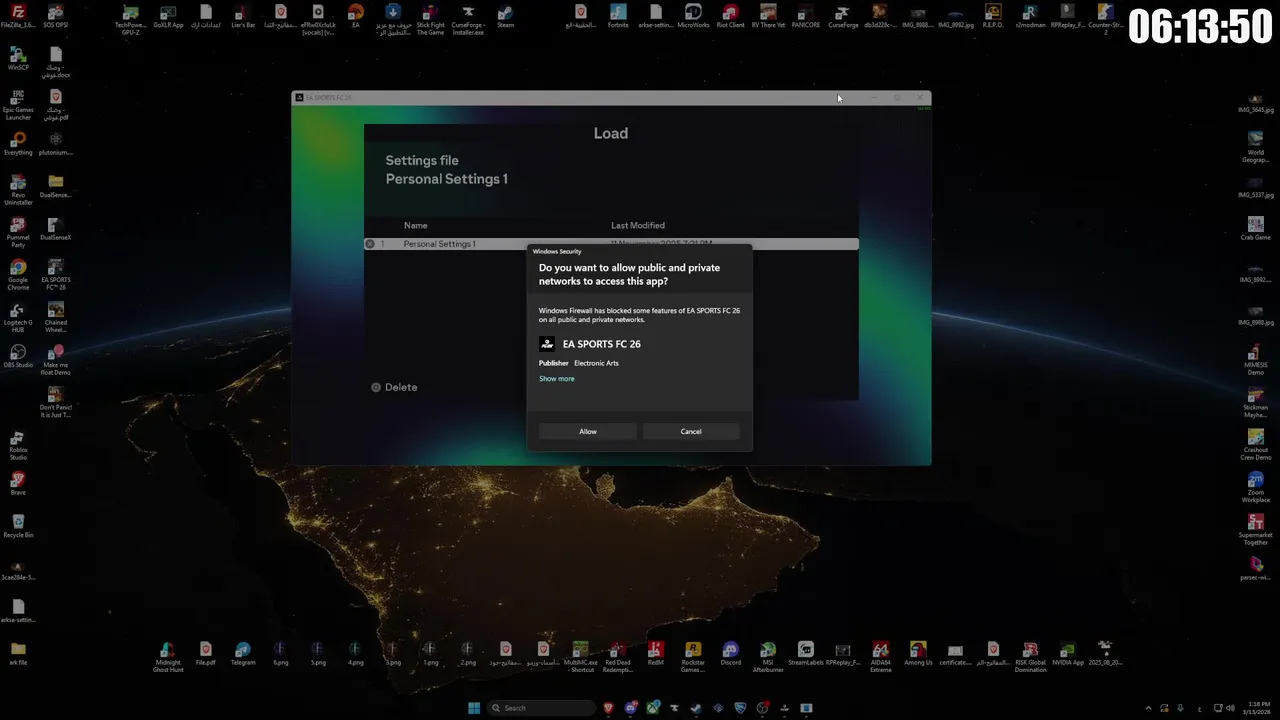Click the EA SPORTS FC 26 icon in the dialog
The width and height of the screenshot is (1280, 720).
click(x=547, y=344)
